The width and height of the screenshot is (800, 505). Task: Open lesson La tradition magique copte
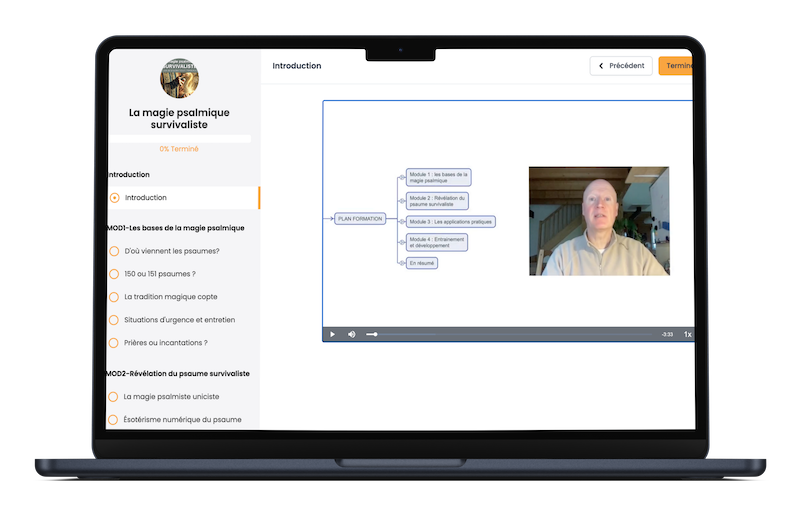(x=171, y=297)
